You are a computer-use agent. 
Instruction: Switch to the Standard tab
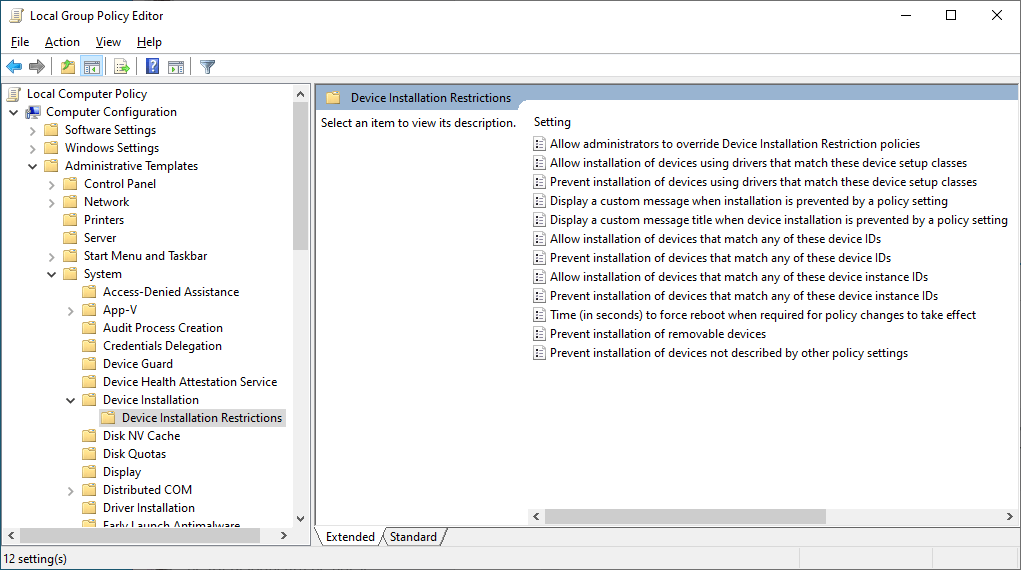pos(413,537)
